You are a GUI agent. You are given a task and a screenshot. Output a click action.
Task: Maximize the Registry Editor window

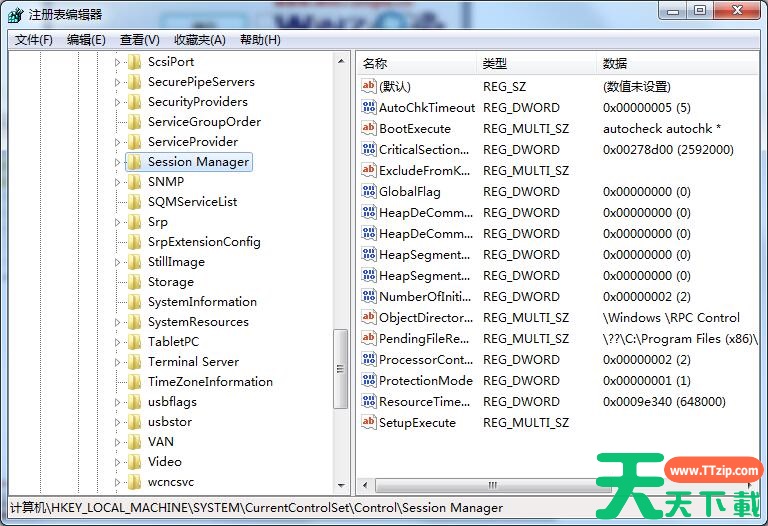(x=700, y=10)
